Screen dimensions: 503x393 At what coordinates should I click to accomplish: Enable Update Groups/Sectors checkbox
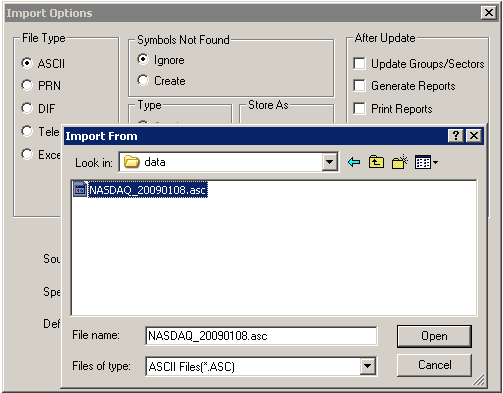click(359, 63)
